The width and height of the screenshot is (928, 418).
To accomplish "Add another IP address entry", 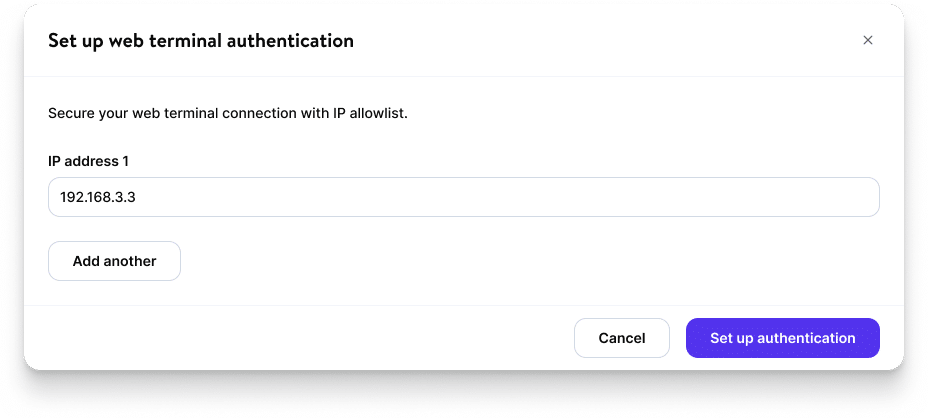I will (114, 261).
